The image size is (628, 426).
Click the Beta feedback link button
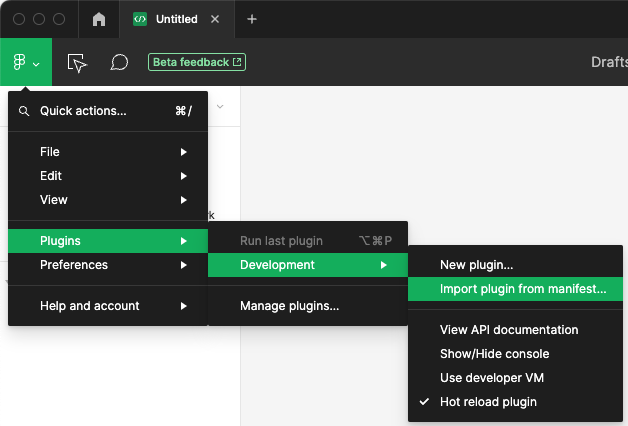point(197,62)
